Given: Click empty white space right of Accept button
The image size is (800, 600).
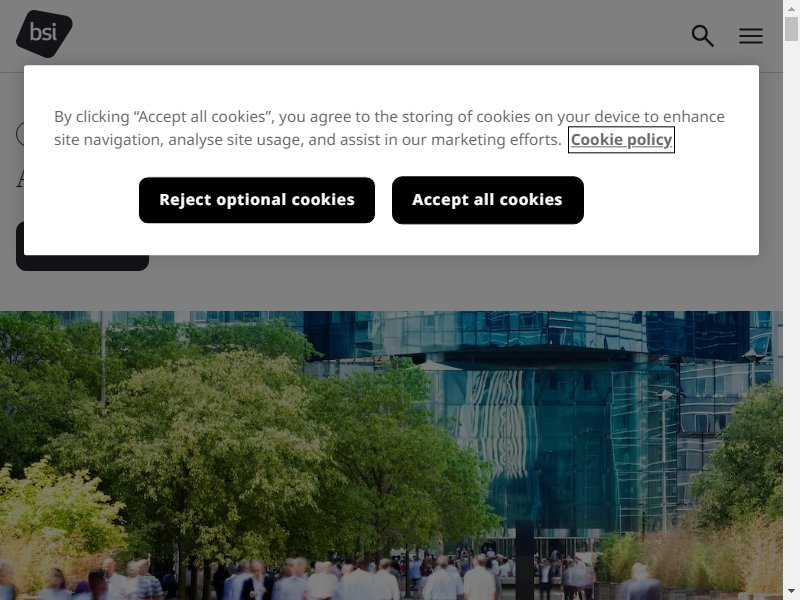Looking at the screenshot, I should (x=668, y=200).
